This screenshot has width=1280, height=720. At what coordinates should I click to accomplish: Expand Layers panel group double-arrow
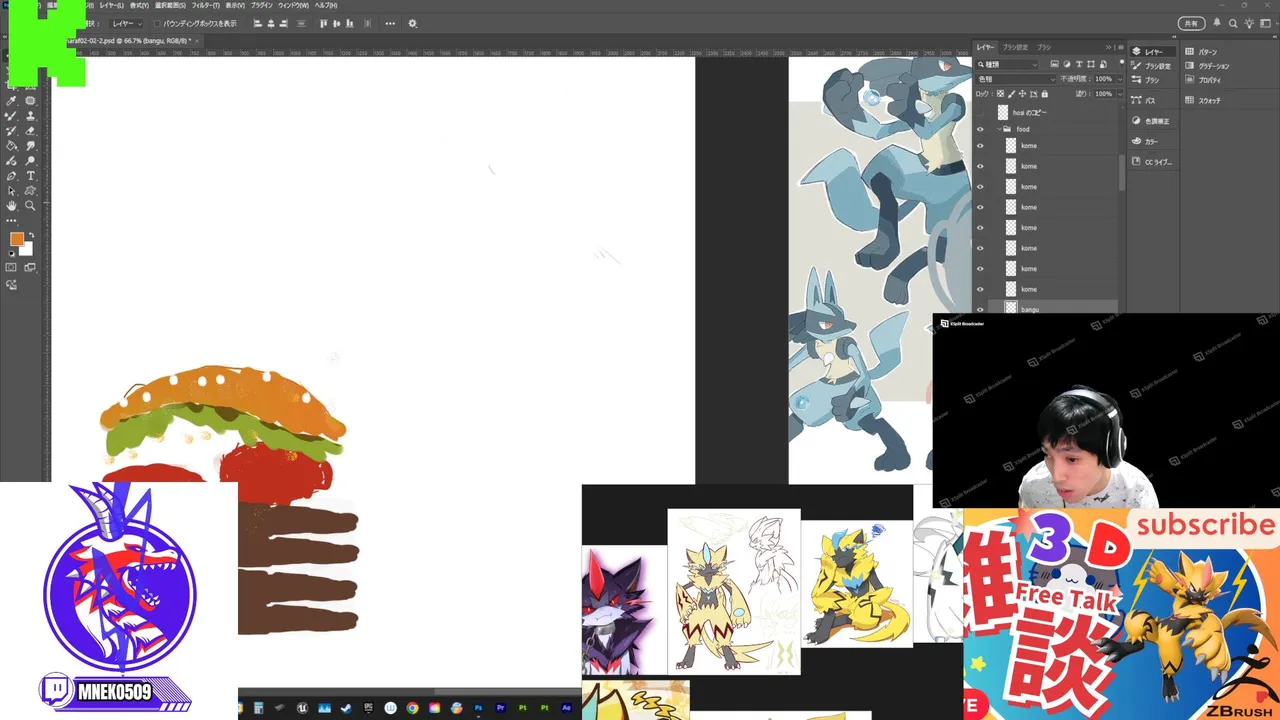1108,47
